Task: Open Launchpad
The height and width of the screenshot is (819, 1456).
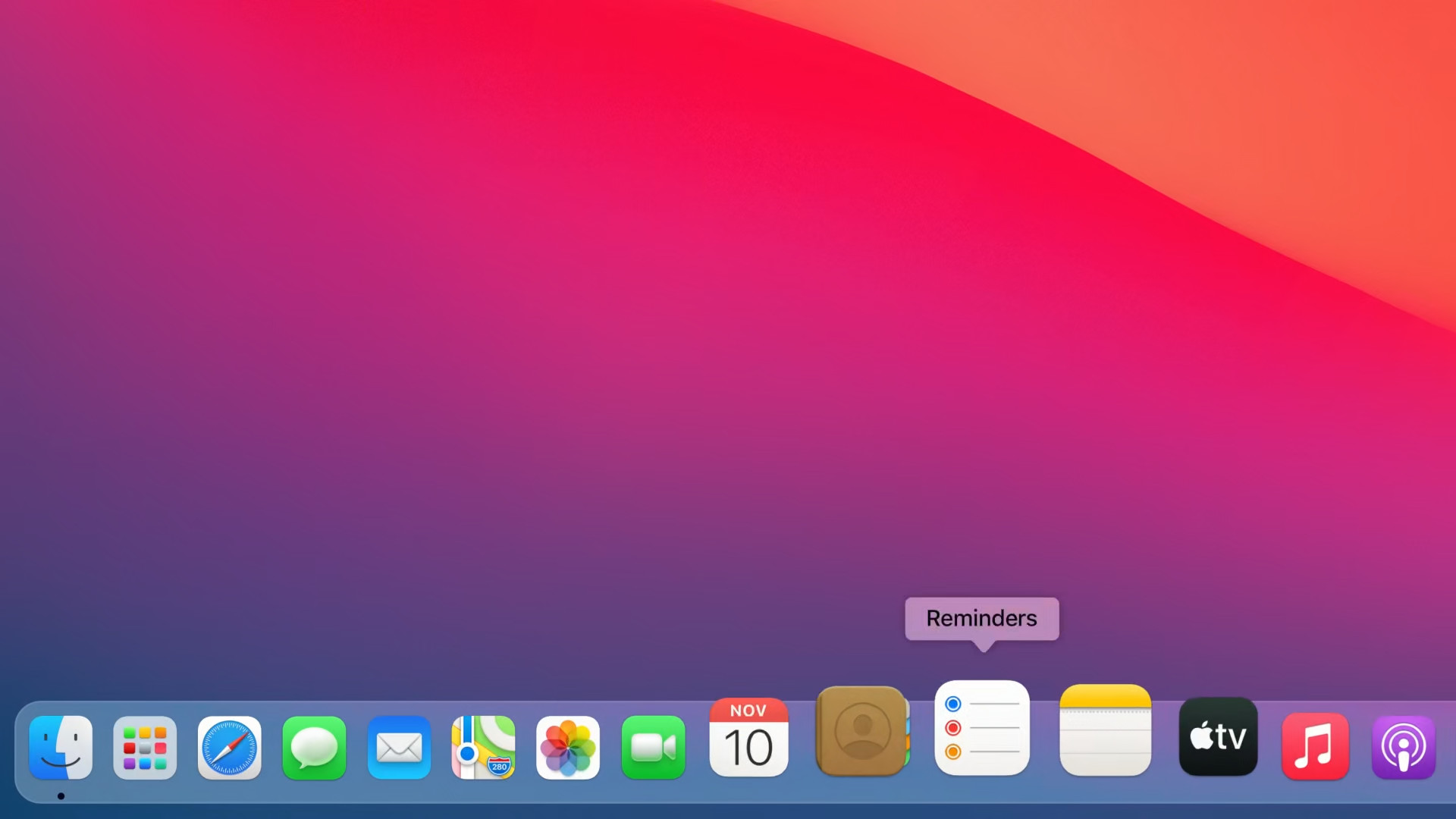Action: coord(144,747)
